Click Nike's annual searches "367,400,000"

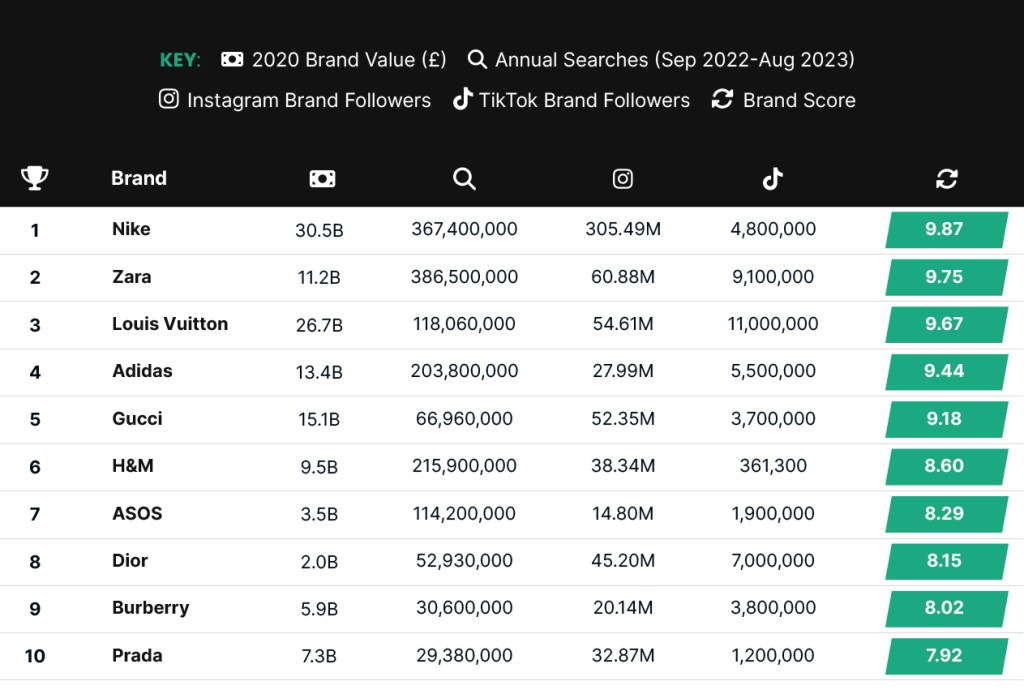point(464,229)
